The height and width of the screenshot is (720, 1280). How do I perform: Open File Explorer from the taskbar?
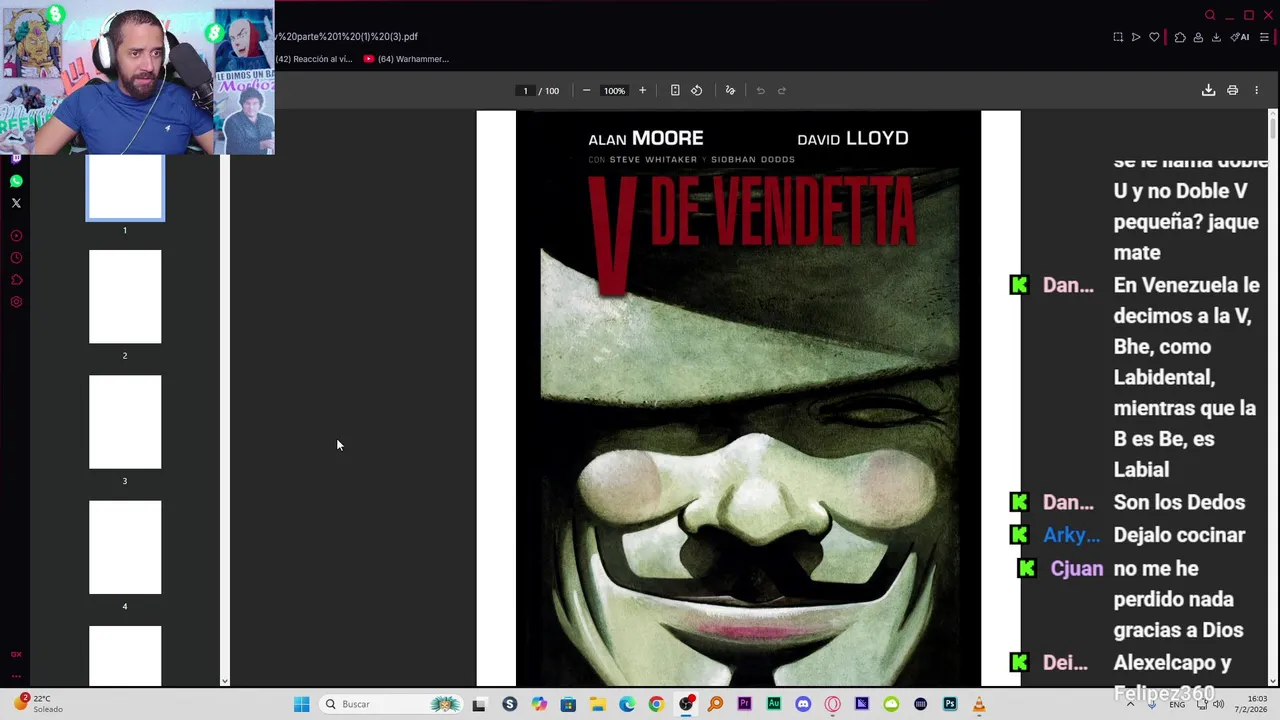[598, 704]
